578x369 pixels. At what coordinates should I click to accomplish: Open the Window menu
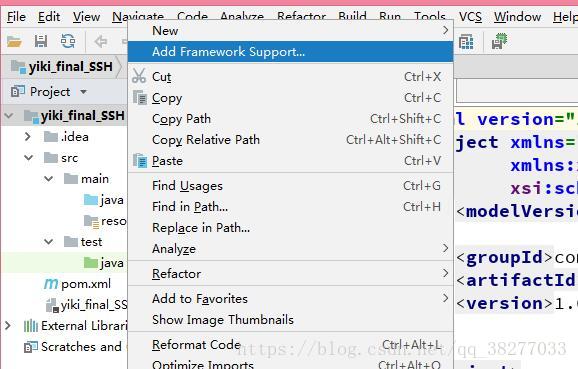click(x=518, y=17)
